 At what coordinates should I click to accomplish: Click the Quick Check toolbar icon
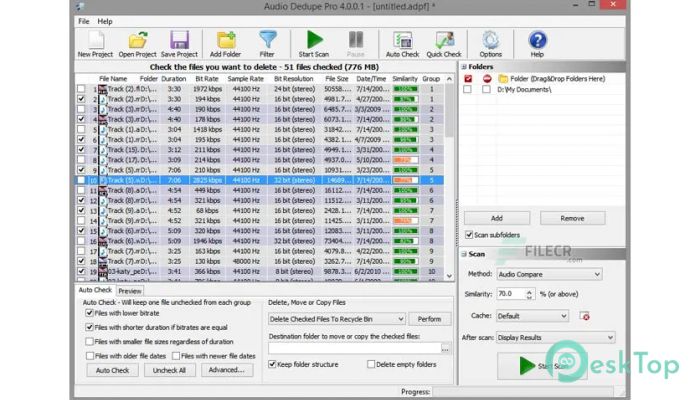[444, 40]
